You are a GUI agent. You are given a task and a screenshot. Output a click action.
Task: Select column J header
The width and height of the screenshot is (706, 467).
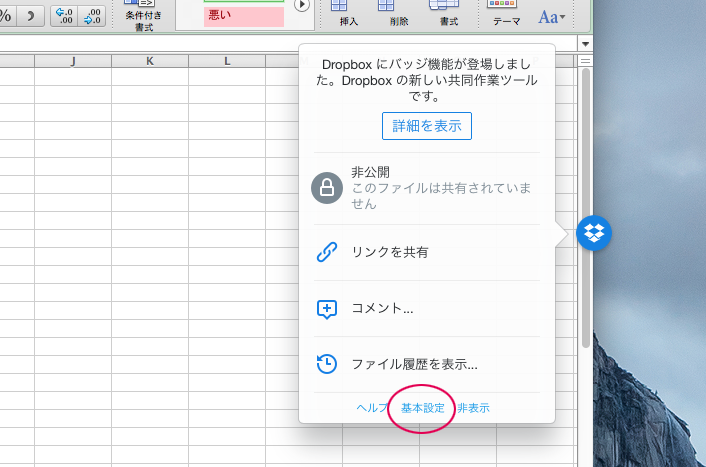[73, 61]
